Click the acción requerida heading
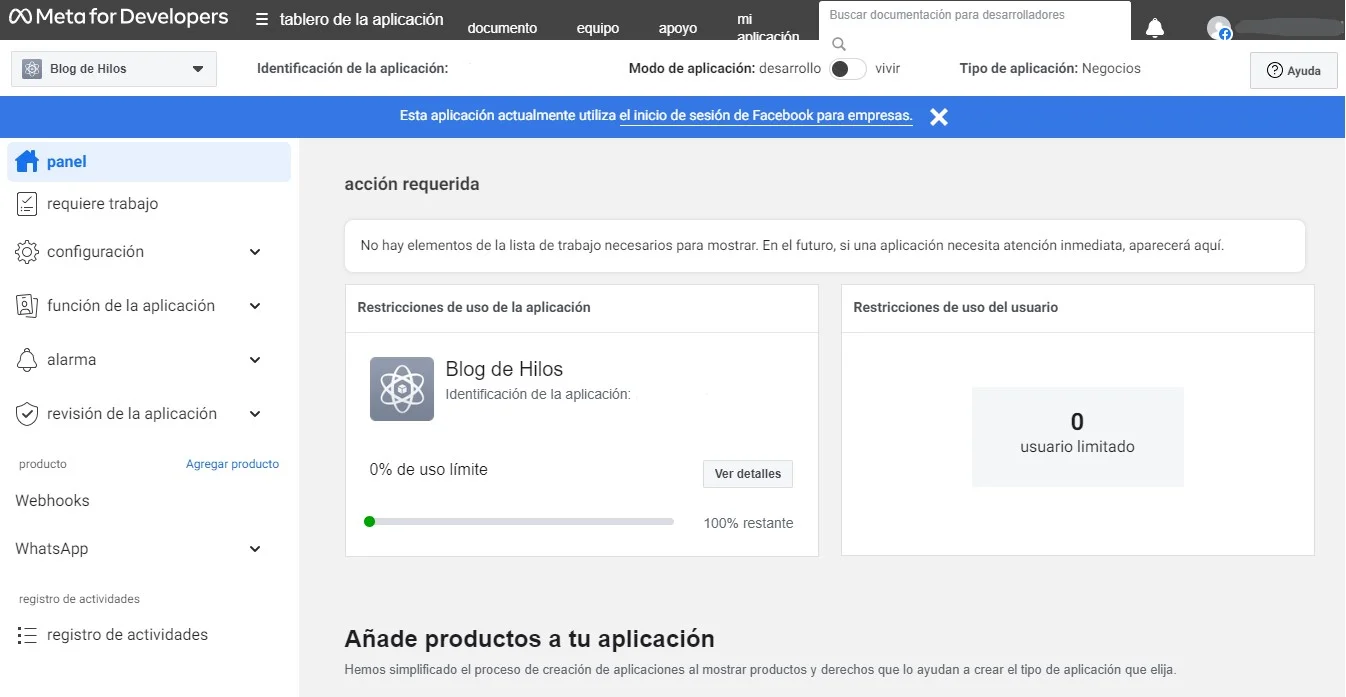The width and height of the screenshot is (1346, 697). tap(412, 184)
